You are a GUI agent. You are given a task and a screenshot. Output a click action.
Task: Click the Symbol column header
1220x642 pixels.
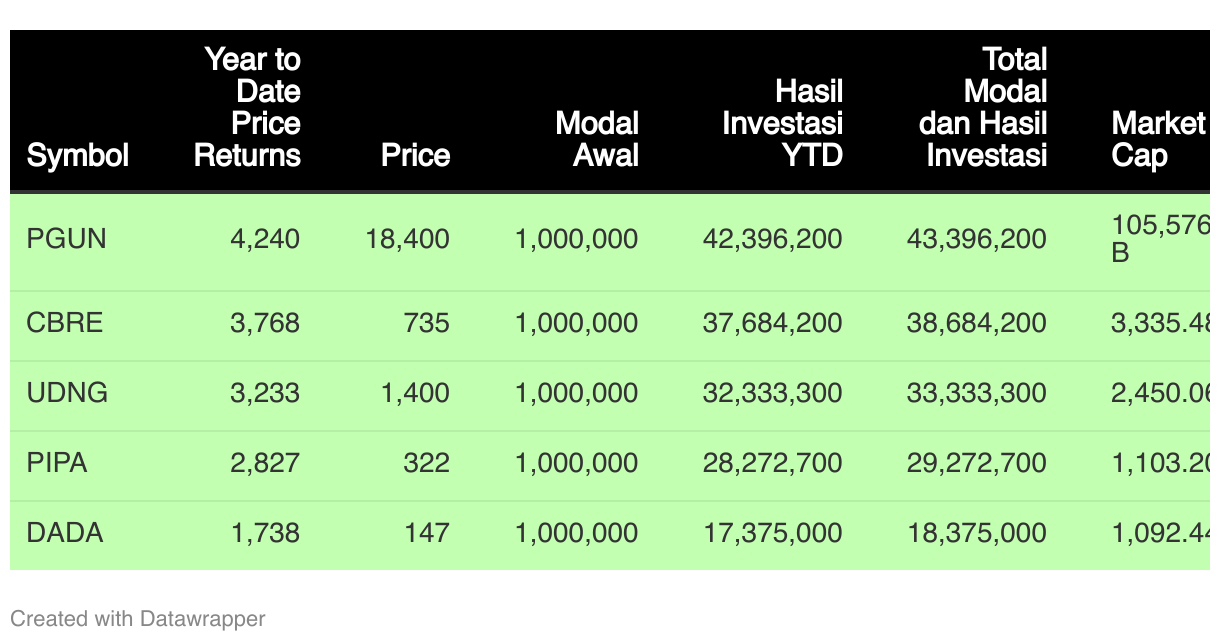[78, 155]
